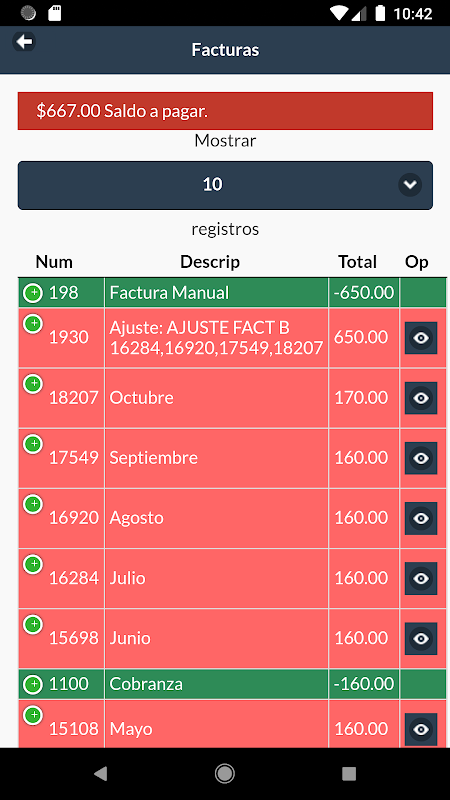
Task: Expand row 15698 Junio details
Action: pyautogui.click(x=33, y=624)
